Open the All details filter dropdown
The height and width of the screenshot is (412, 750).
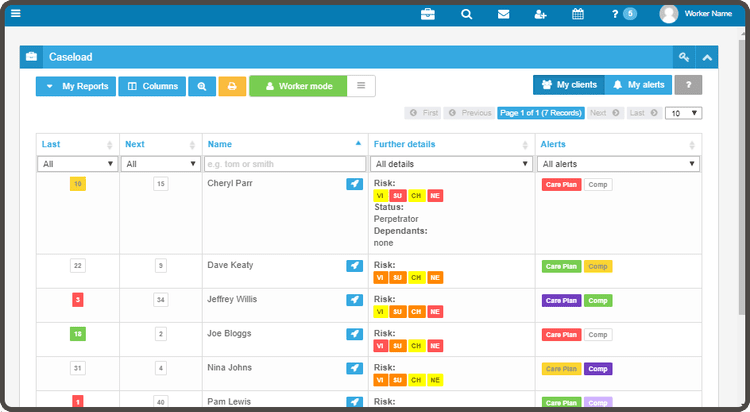tap(452, 164)
